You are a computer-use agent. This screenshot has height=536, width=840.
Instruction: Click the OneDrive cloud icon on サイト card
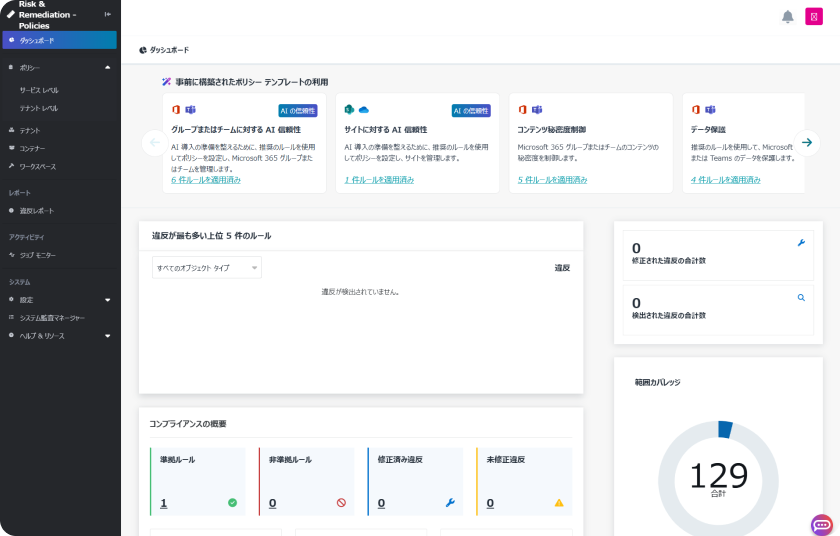[x=364, y=110]
